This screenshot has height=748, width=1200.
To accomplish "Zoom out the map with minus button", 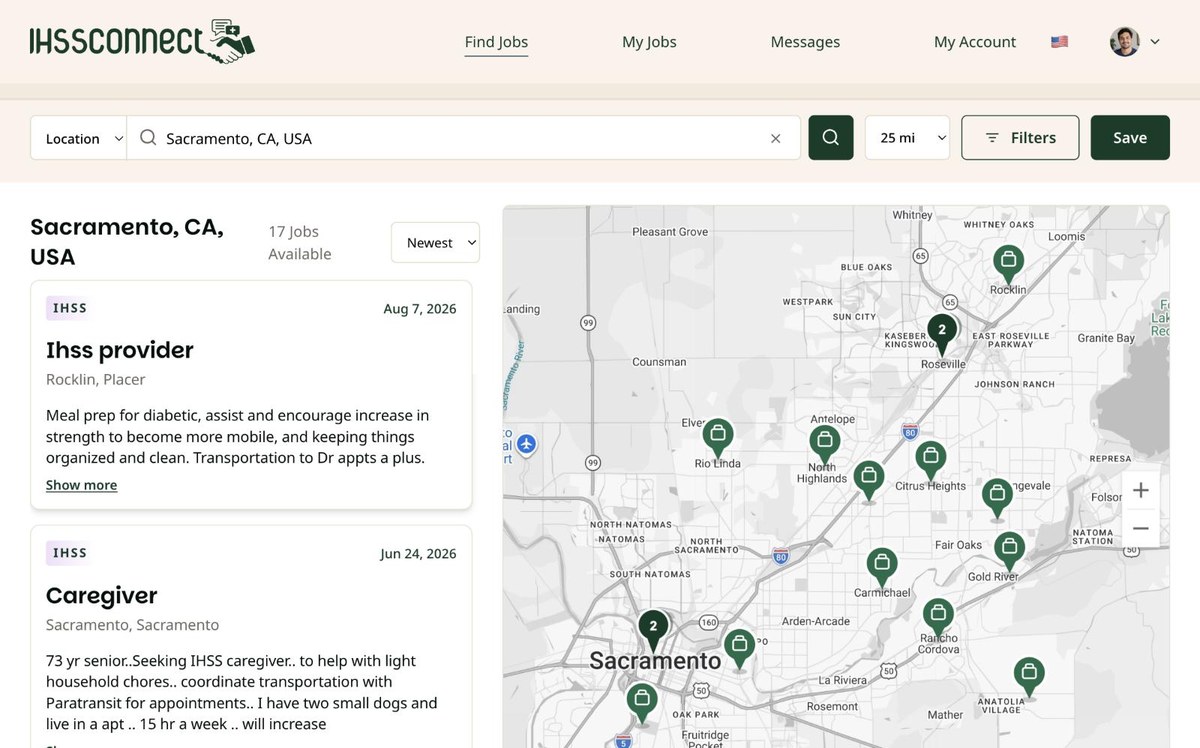I will [x=1140, y=528].
